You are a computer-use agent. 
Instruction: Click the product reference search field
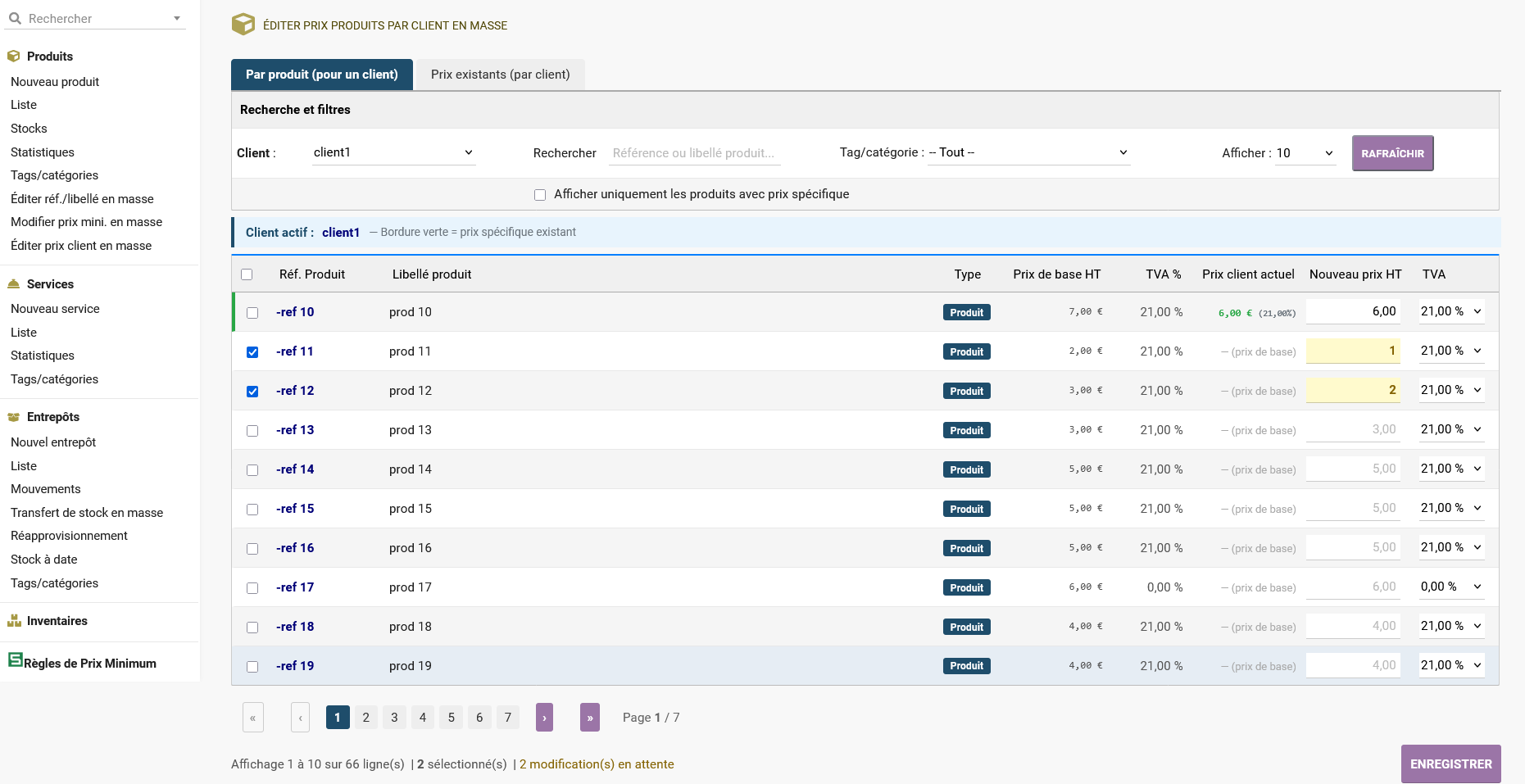(694, 153)
